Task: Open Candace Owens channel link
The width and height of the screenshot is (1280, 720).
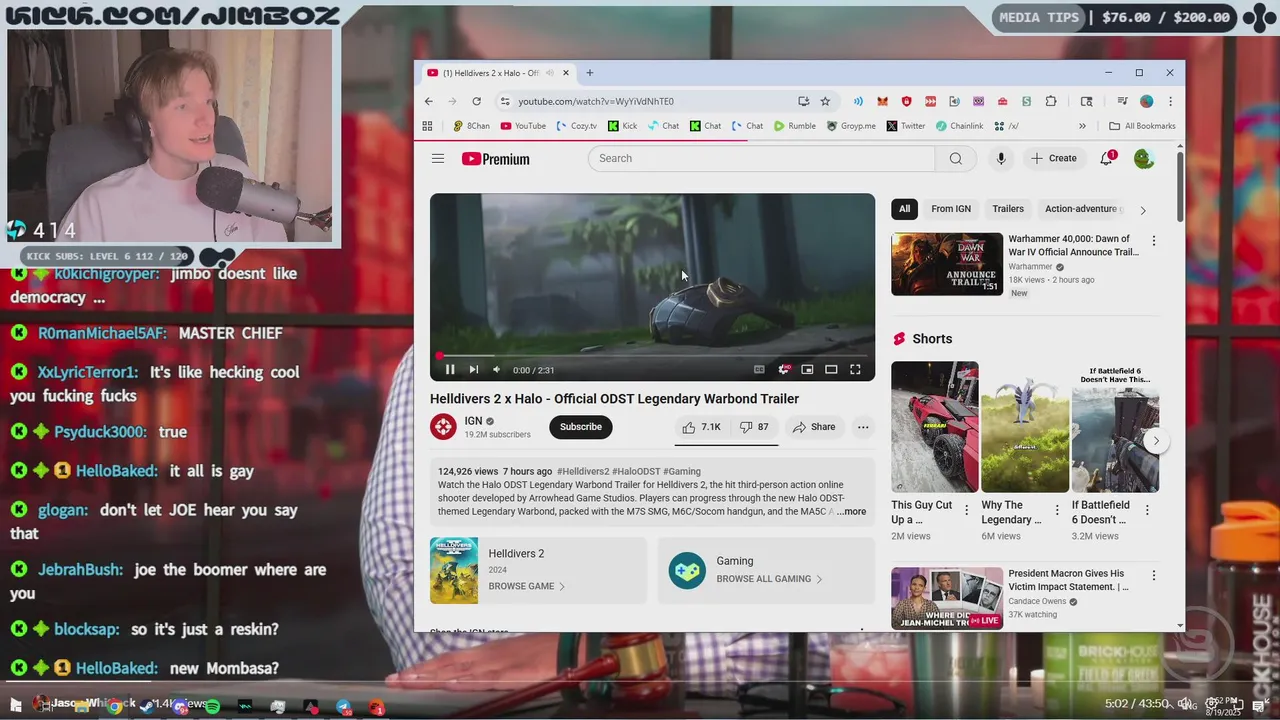Action: [x=1037, y=602]
